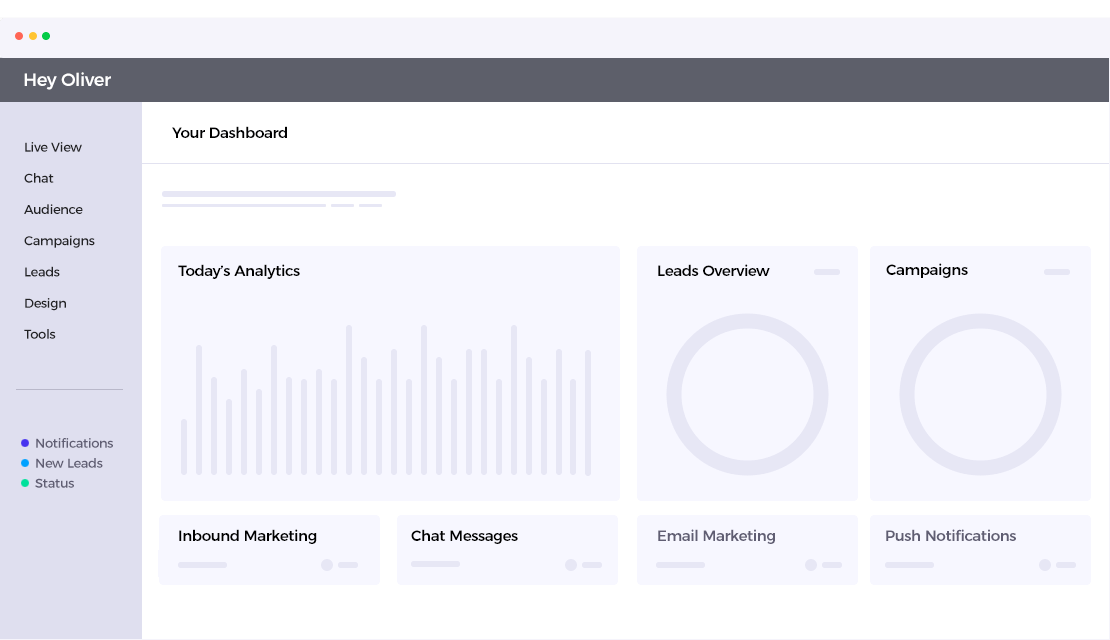Image resolution: width=1110 pixels, height=640 pixels.
Task: Click the blue New Leads dot
Action: pos(25,463)
